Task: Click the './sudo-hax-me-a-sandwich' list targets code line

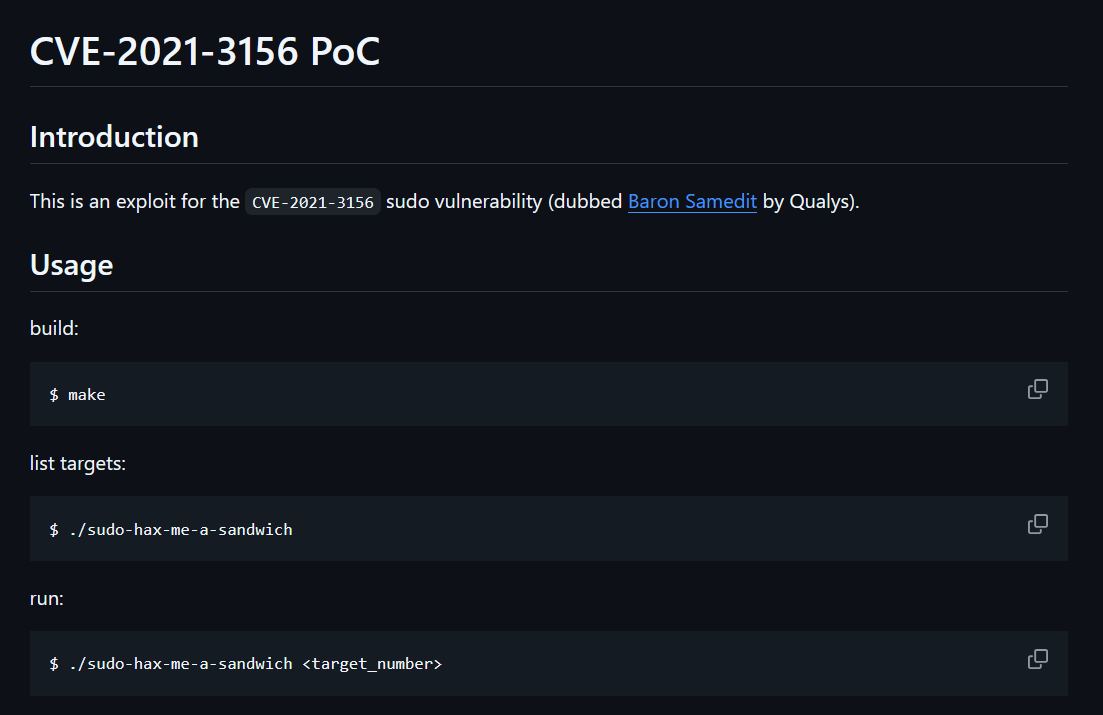Action: coord(171,530)
